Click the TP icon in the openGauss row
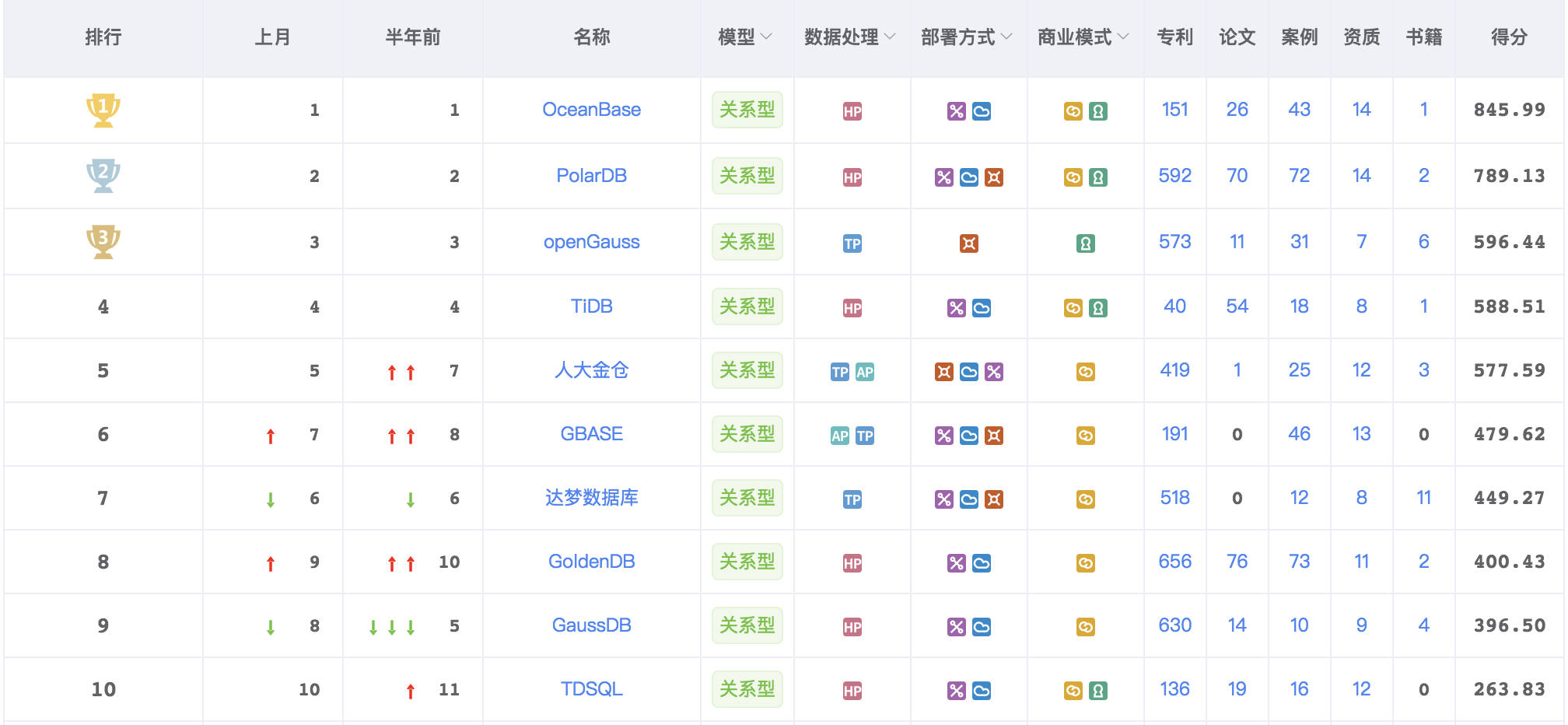 [852, 243]
